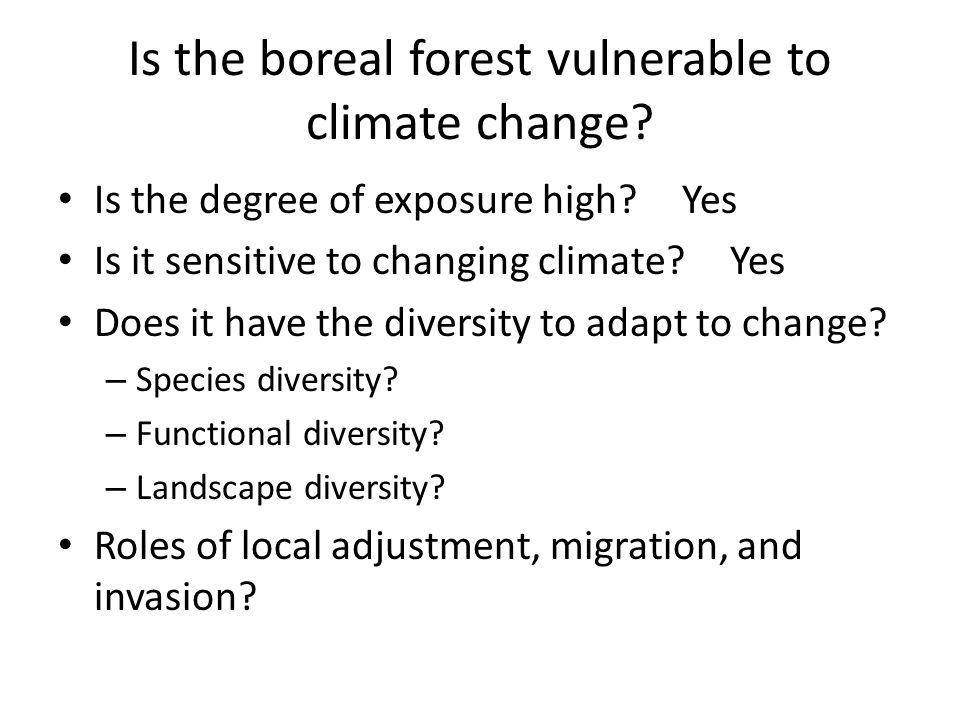Click the 'diversity to adapt to change?' bullet

click(490, 323)
